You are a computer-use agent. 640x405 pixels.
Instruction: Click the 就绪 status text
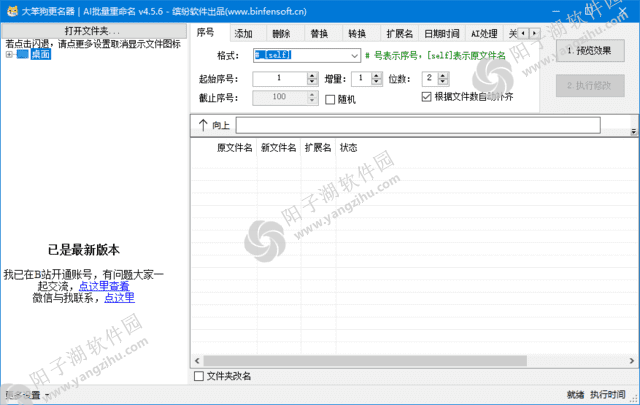(575, 394)
